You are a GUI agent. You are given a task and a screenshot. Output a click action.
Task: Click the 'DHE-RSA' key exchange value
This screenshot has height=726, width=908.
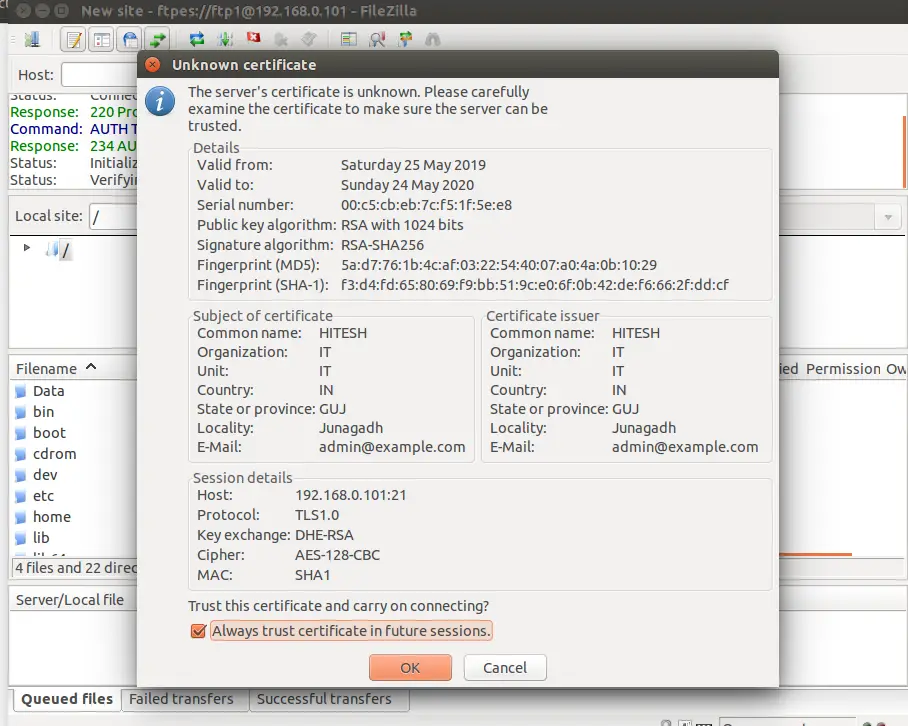[324, 535]
